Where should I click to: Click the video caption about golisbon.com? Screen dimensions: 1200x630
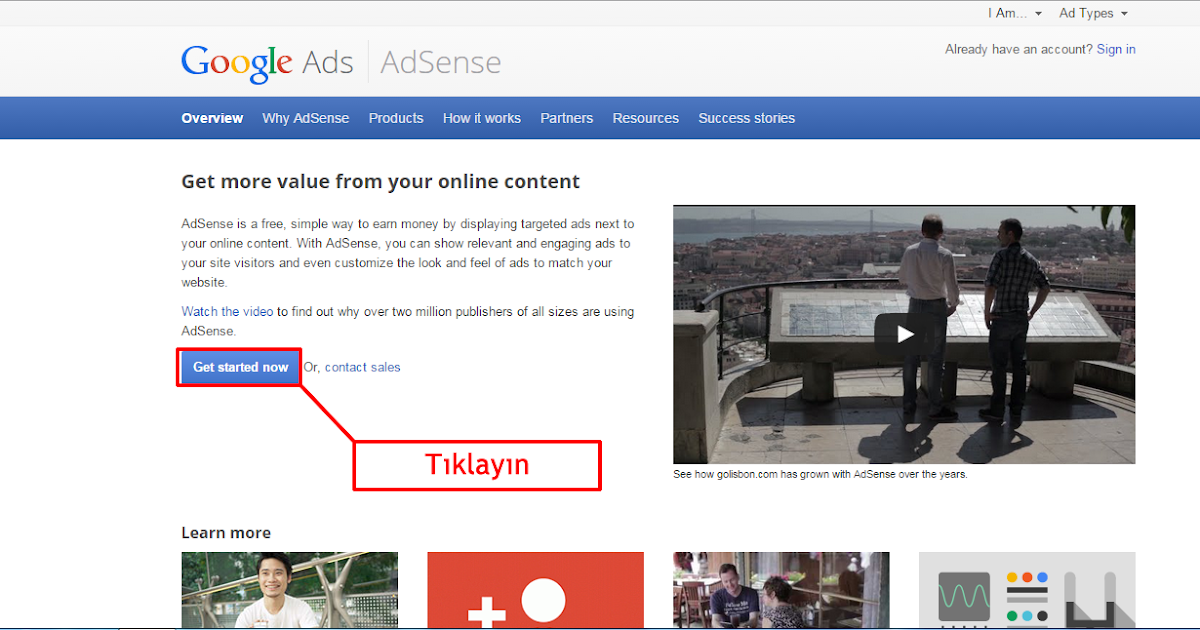tap(820, 474)
